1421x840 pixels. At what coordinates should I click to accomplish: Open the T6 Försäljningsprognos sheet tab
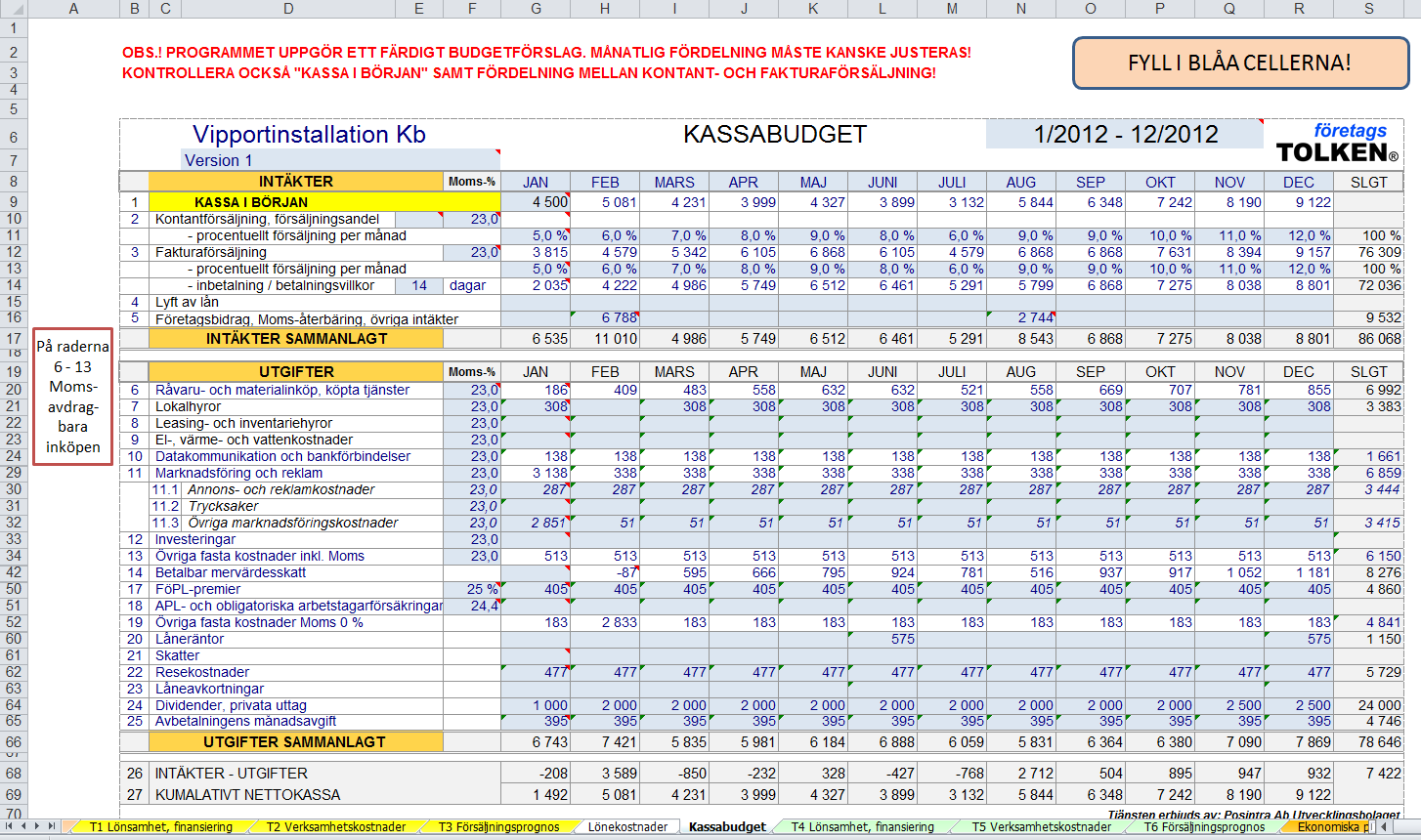[x=1205, y=826]
